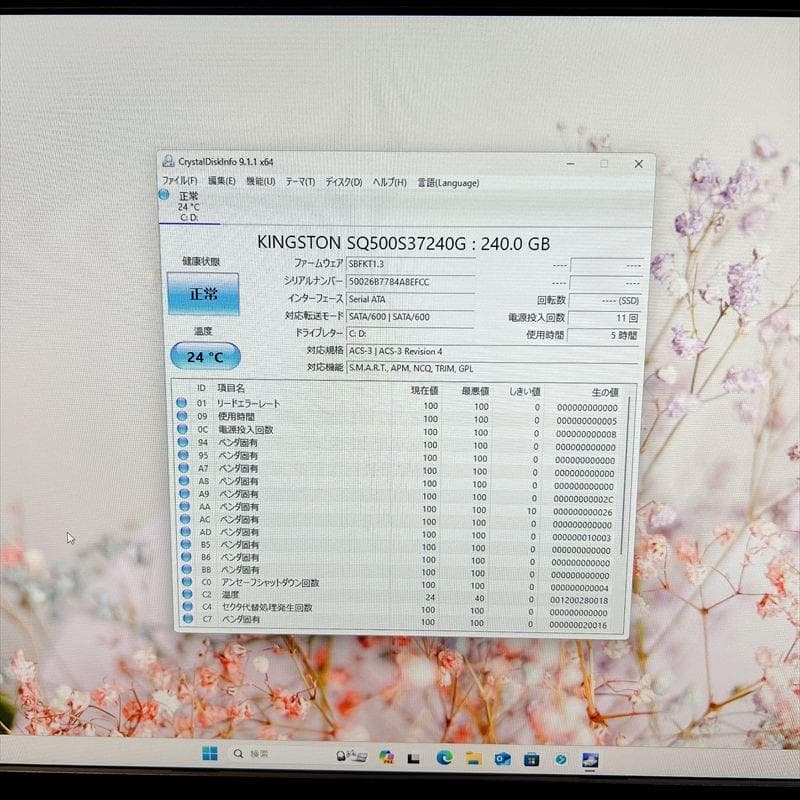Open the ディスク(D) menu

340,182
